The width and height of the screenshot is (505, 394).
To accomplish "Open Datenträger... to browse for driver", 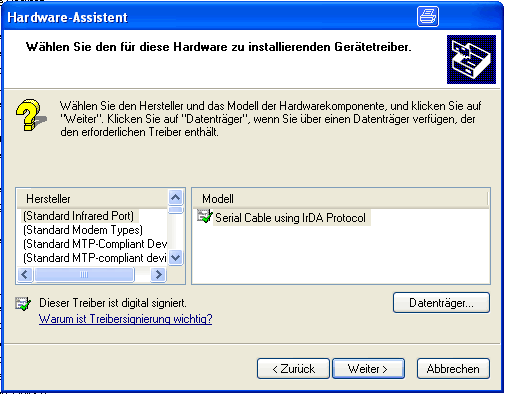I will pos(441,303).
